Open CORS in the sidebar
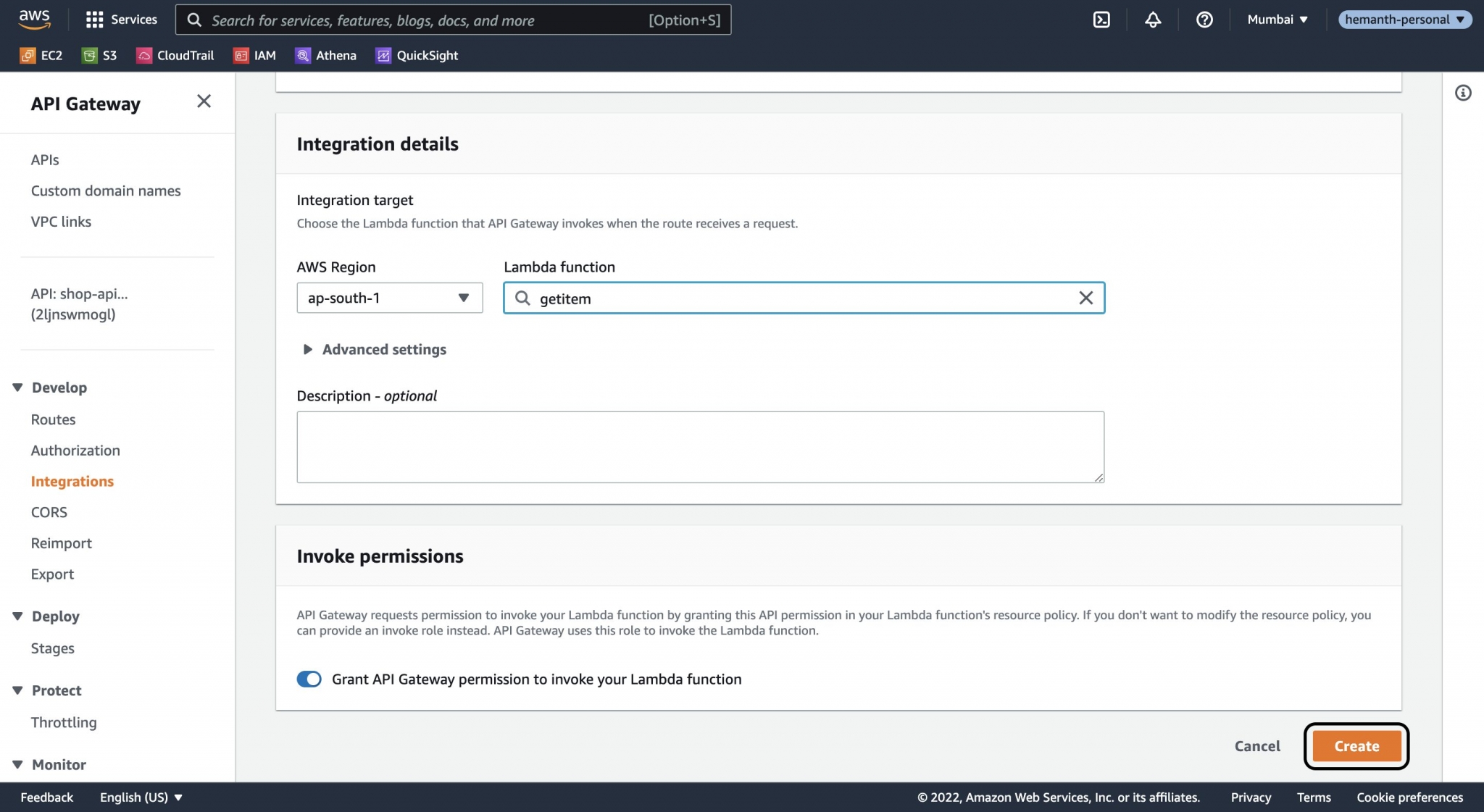Image resolution: width=1484 pixels, height=812 pixels. pyautogui.click(x=49, y=512)
